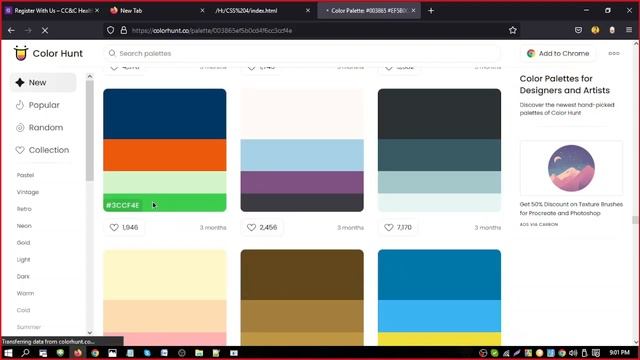640x360 pixels.
Task: Open Firefox from the taskbar
Action: [78, 353]
